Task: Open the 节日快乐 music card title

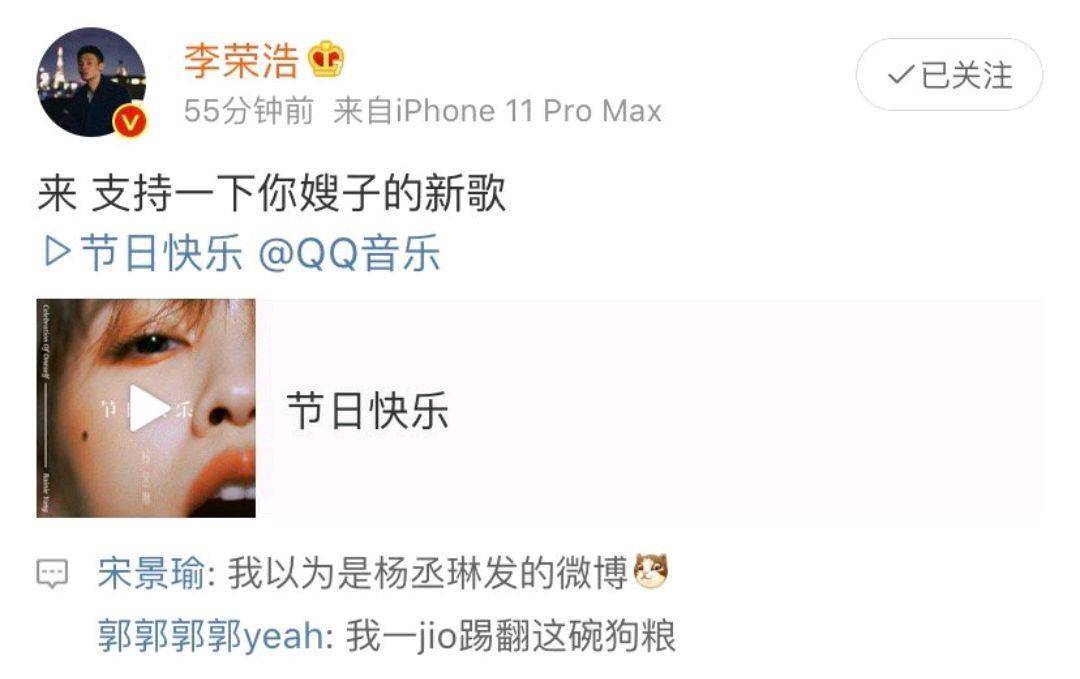Action: tap(367, 410)
